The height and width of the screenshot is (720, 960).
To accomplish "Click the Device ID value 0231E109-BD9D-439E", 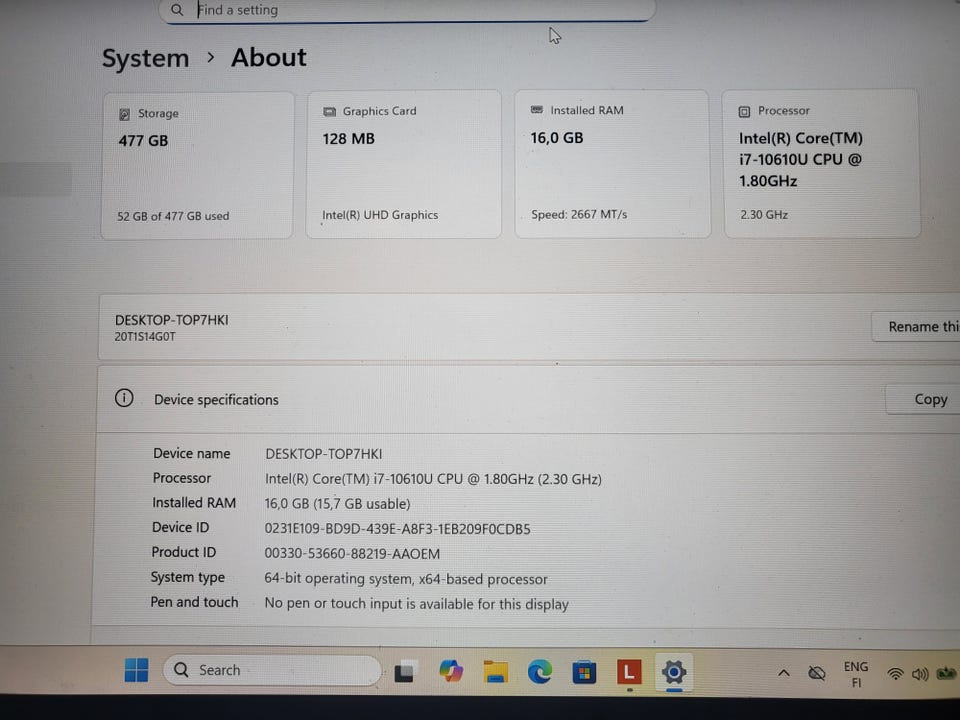I will (x=397, y=529).
